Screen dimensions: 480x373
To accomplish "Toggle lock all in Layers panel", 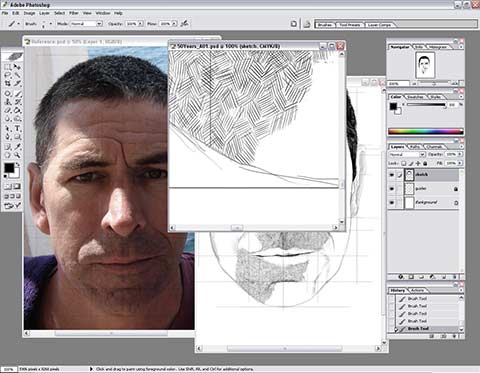I will click(x=425, y=163).
